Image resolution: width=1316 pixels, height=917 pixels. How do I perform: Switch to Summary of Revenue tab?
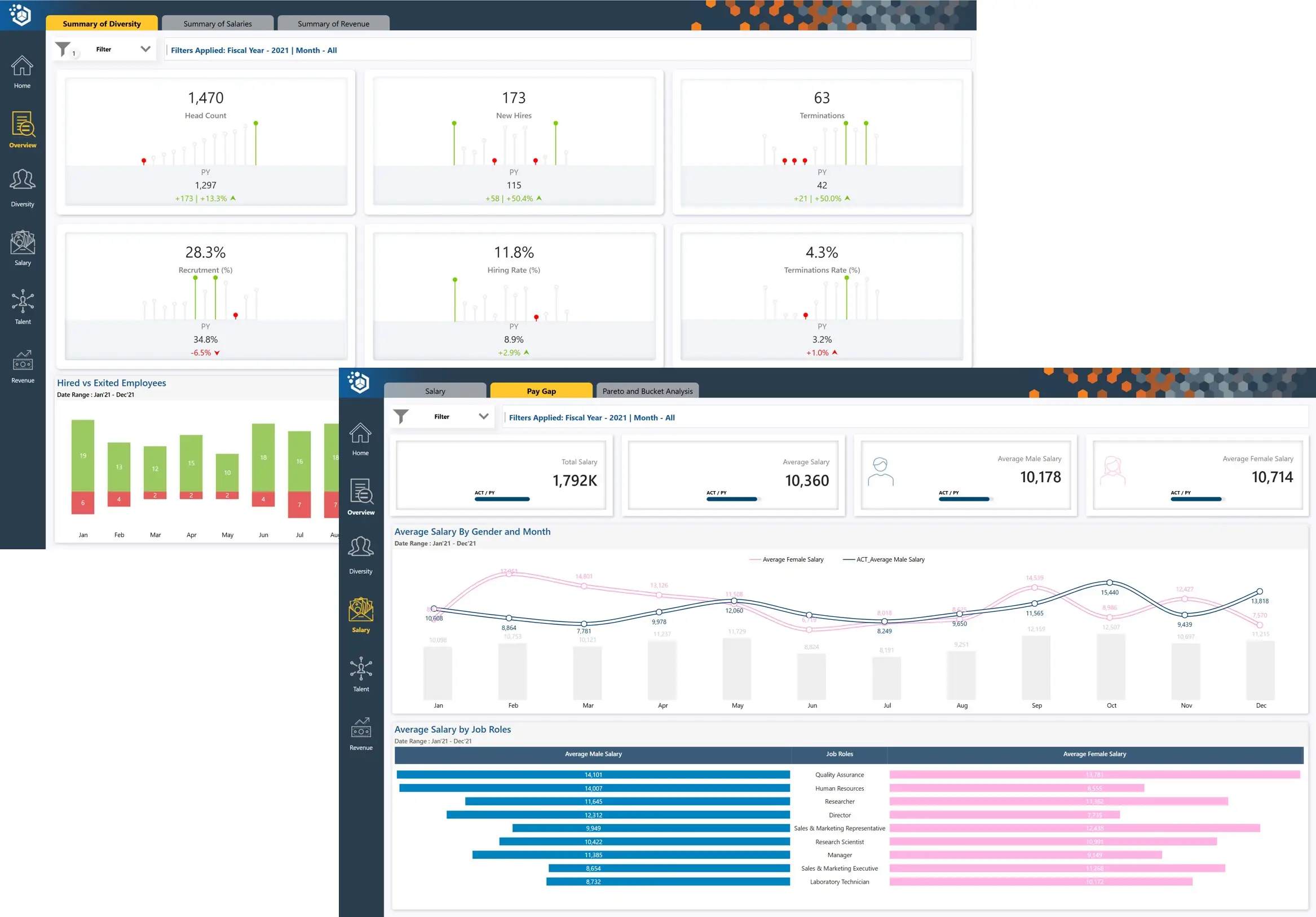pyautogui.click(x=333, y=24)
